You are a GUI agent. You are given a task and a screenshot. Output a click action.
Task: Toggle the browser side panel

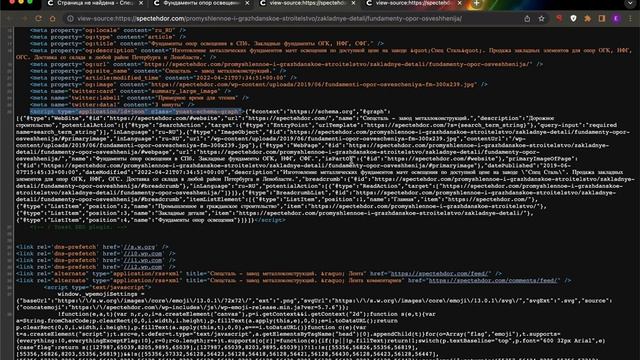point(602,18)
